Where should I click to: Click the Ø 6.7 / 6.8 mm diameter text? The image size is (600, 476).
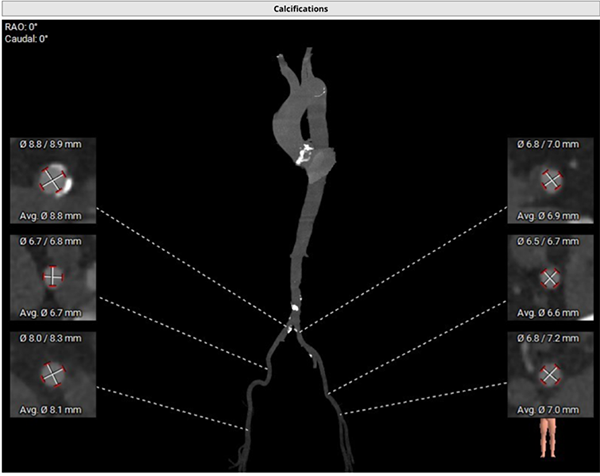51,241
